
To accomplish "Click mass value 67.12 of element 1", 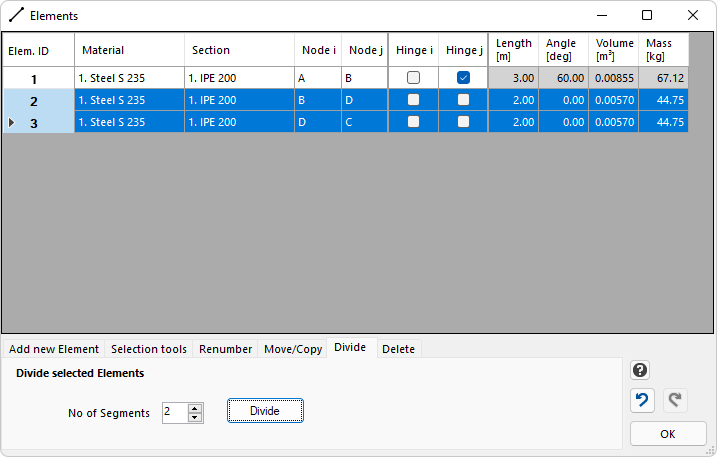I will click(x=663, y=78).
